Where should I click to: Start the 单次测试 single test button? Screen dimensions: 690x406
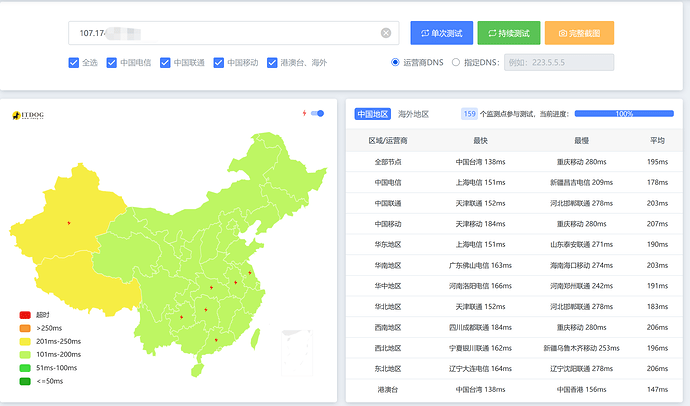tap(442, 33)
